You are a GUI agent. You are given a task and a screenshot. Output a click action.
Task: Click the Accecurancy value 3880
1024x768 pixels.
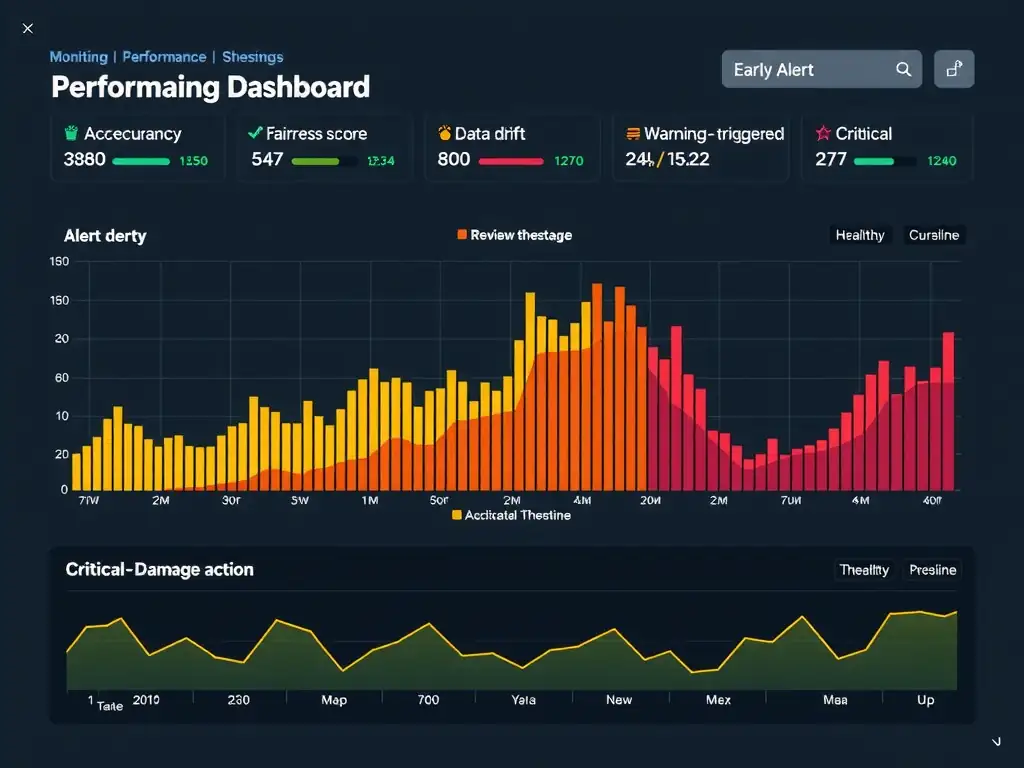[x=84, y=159]
